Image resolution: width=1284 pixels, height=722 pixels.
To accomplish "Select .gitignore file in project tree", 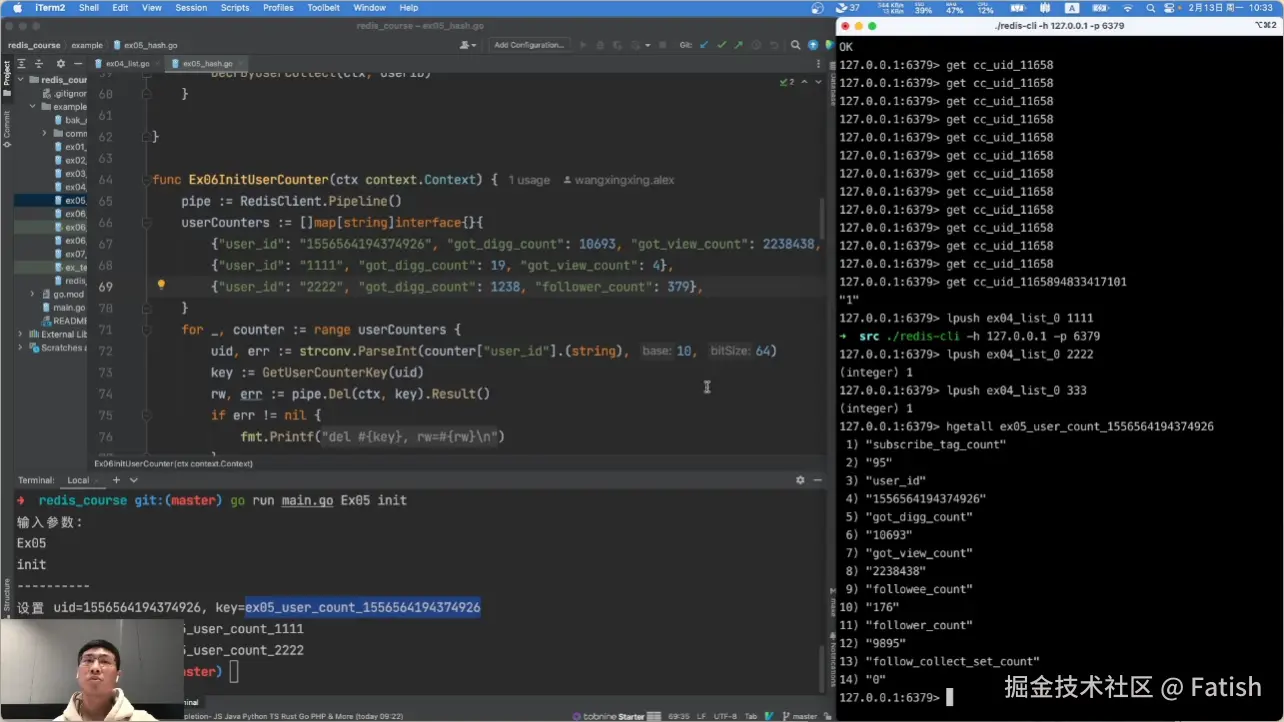I will 66,93.
